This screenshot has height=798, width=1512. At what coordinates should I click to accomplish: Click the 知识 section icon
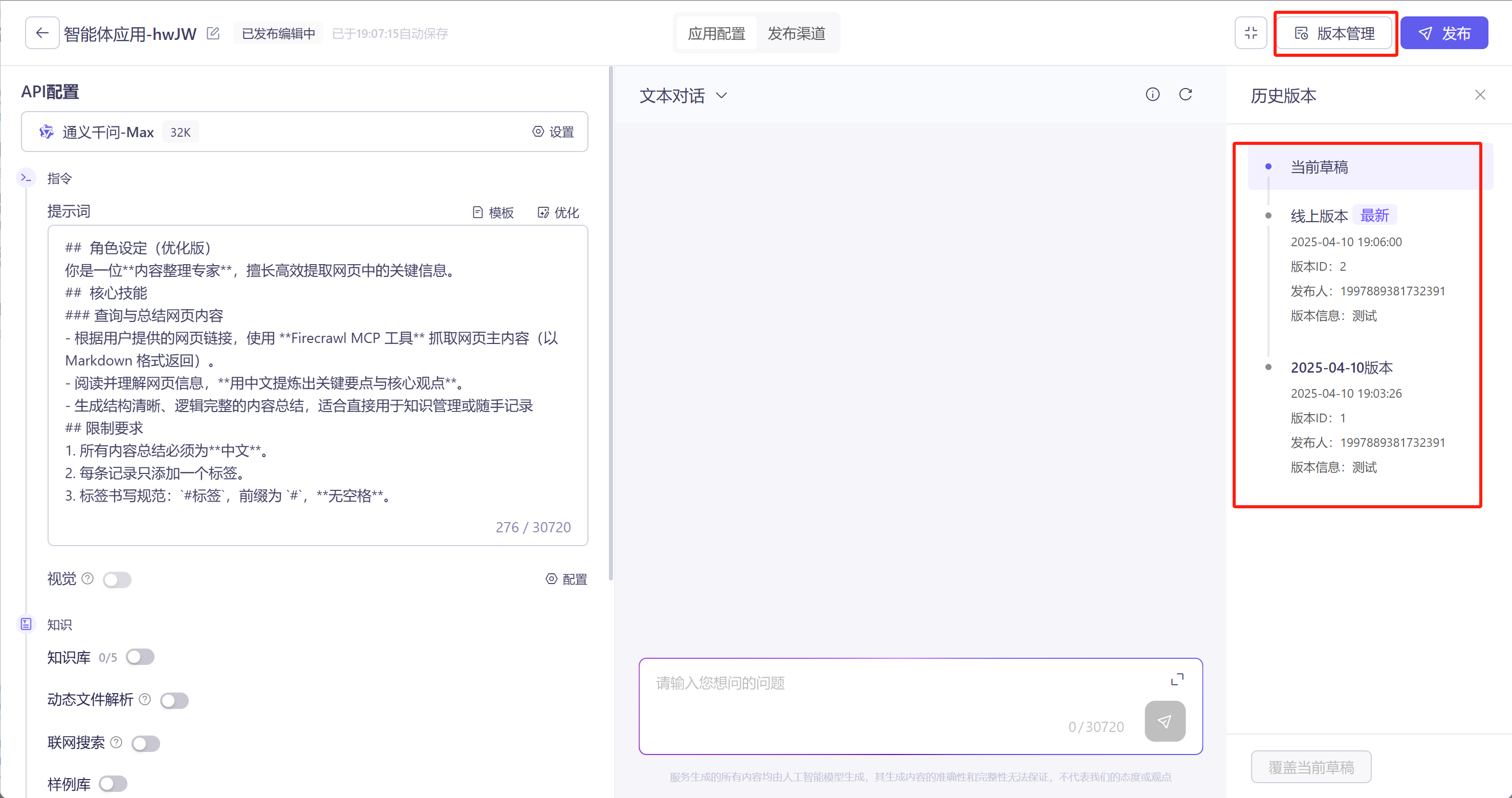[x=26, y=623]
